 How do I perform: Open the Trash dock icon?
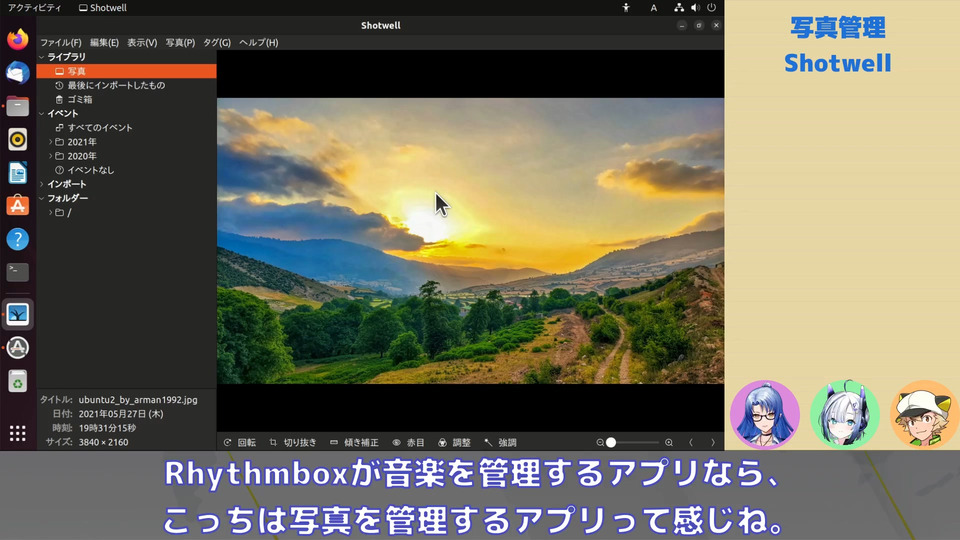[18, 381]
